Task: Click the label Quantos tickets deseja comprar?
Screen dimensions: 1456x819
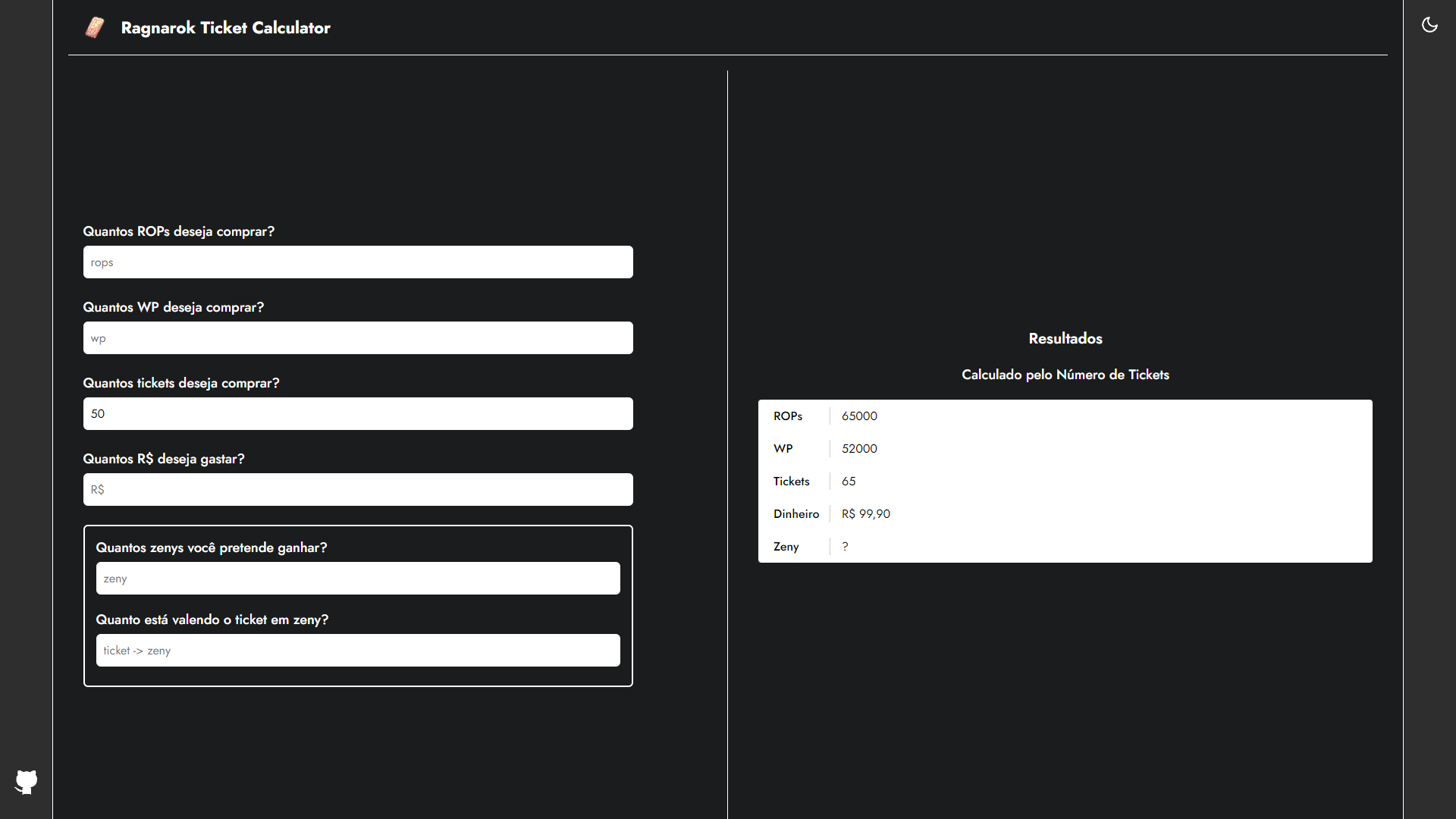Action: pyautogui.click(x=180, y=383)
